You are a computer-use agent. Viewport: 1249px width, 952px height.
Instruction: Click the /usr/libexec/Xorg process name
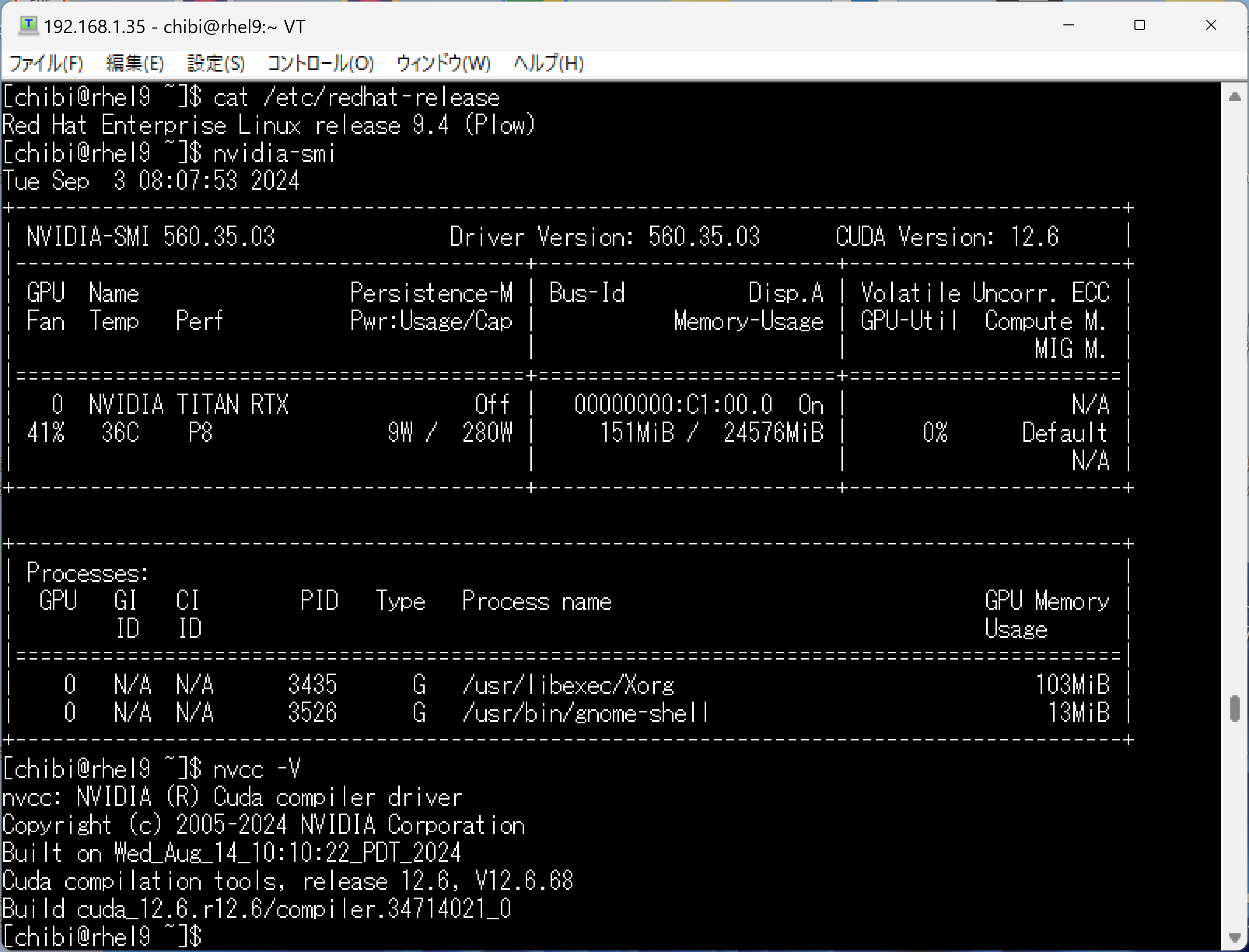[568, 685]
